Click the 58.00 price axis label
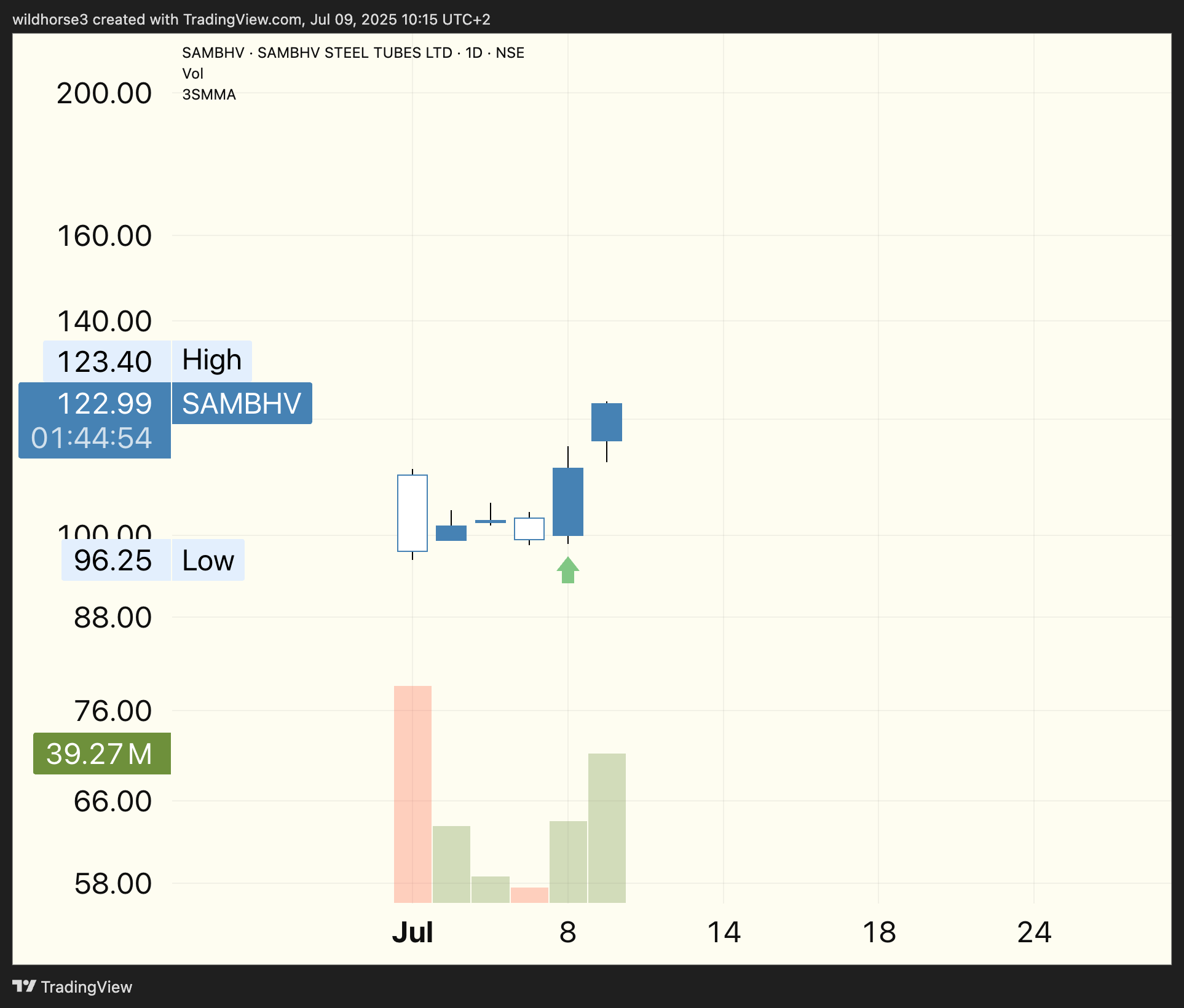This screenshot has width=1184, height=1008. tap(113, 884)
